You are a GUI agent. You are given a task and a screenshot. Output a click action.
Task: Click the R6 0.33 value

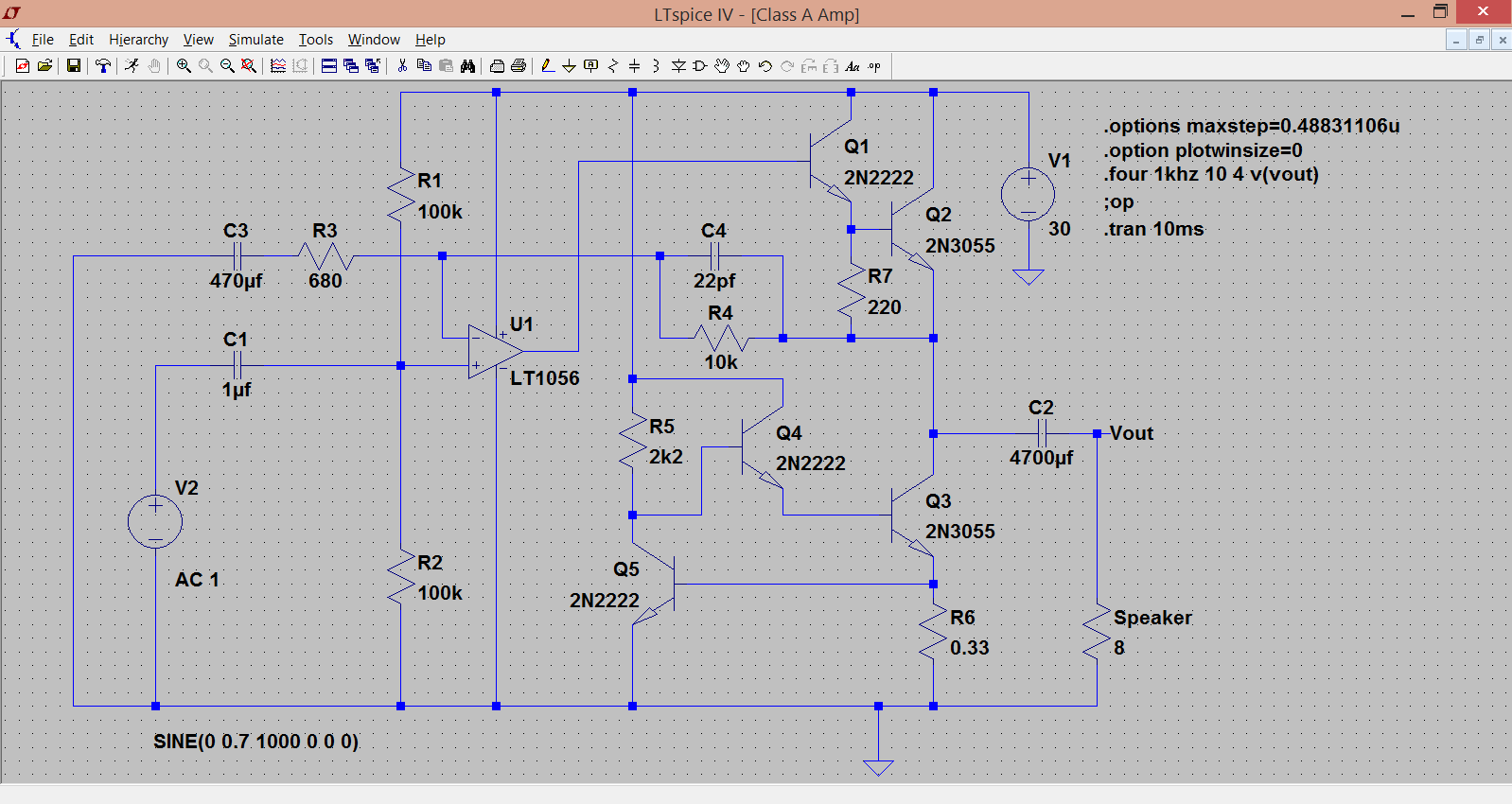point(970,648)
